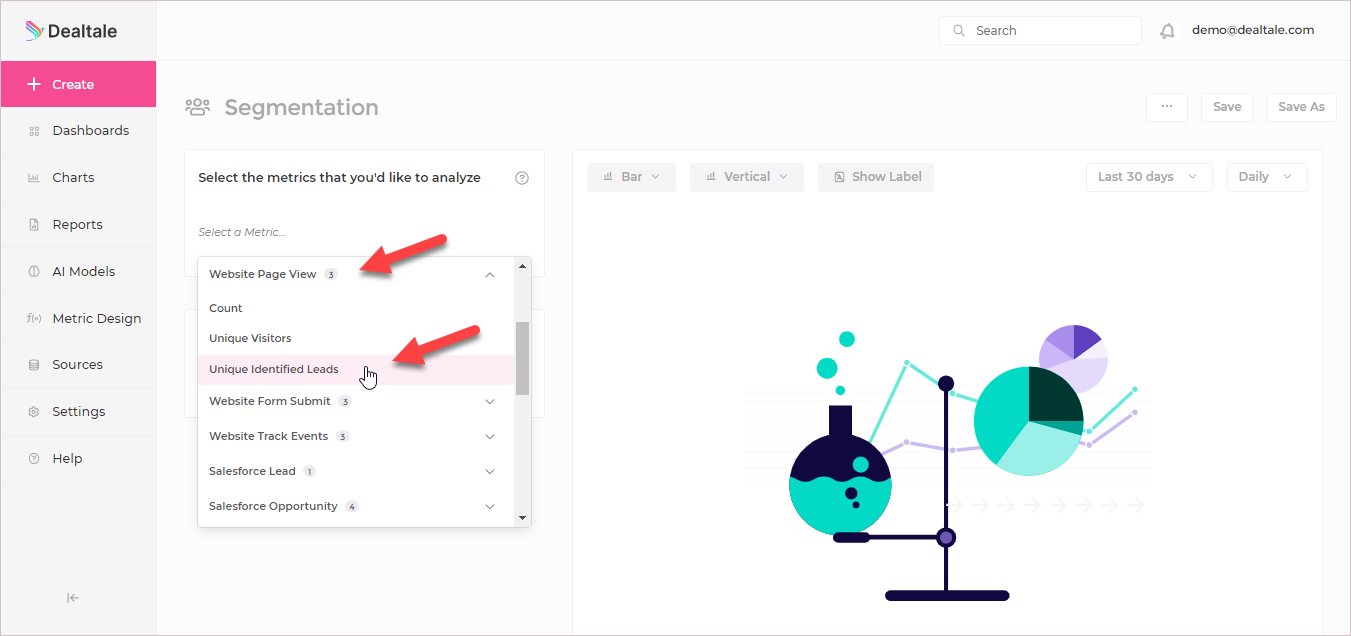Open the three-dots more options button

coord(1167,107)
